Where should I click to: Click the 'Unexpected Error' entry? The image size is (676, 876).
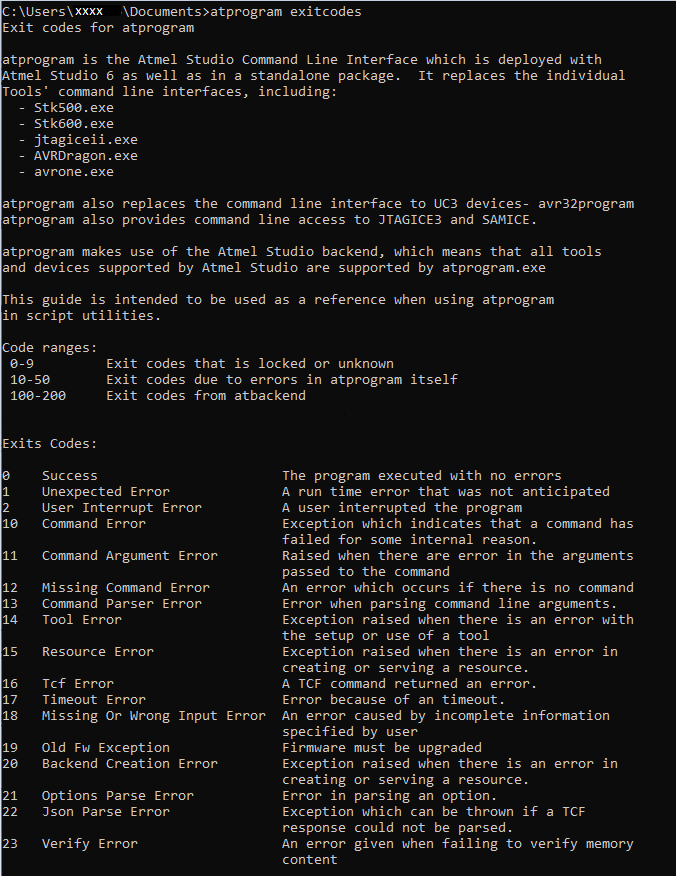(106, 492)
